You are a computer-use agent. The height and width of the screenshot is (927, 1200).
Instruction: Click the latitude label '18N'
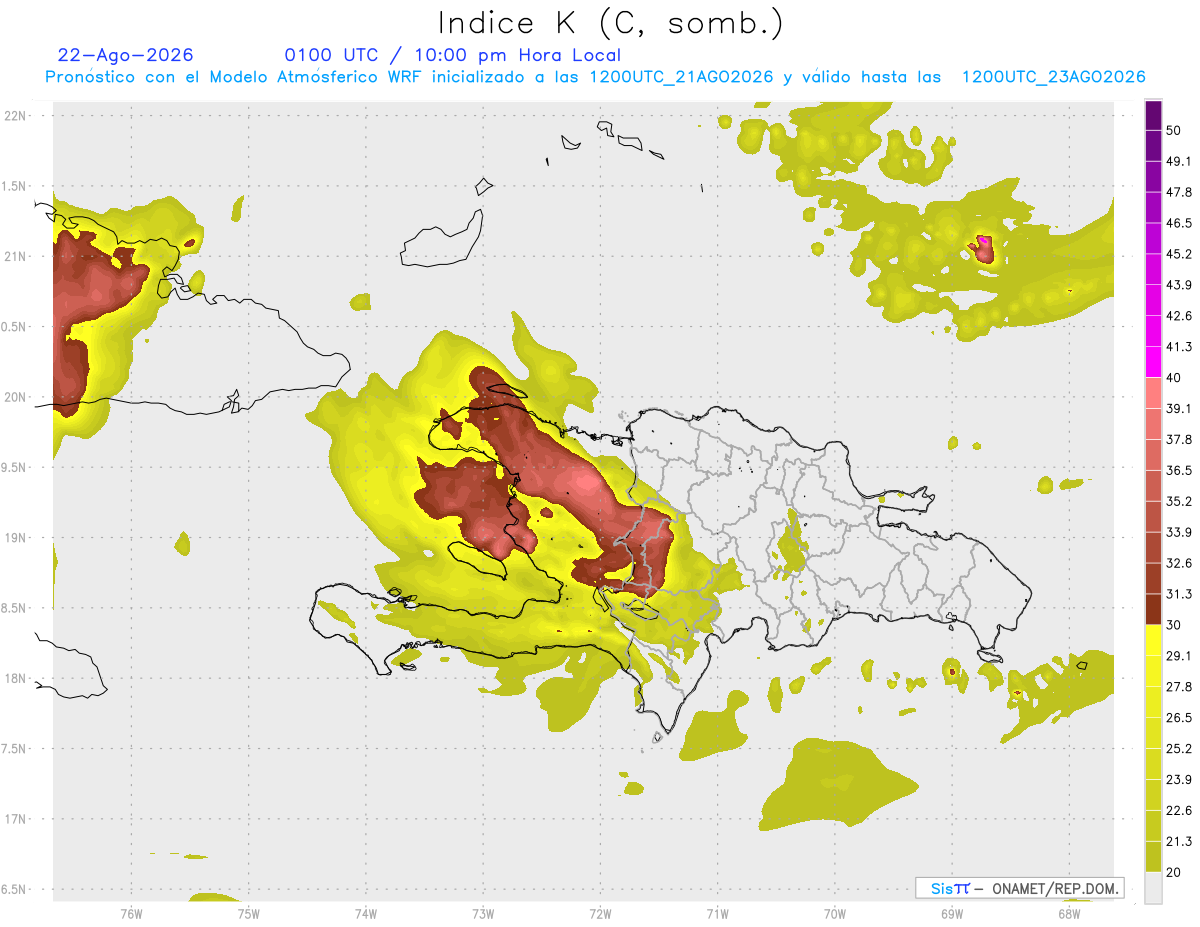(x=14, y=679)
